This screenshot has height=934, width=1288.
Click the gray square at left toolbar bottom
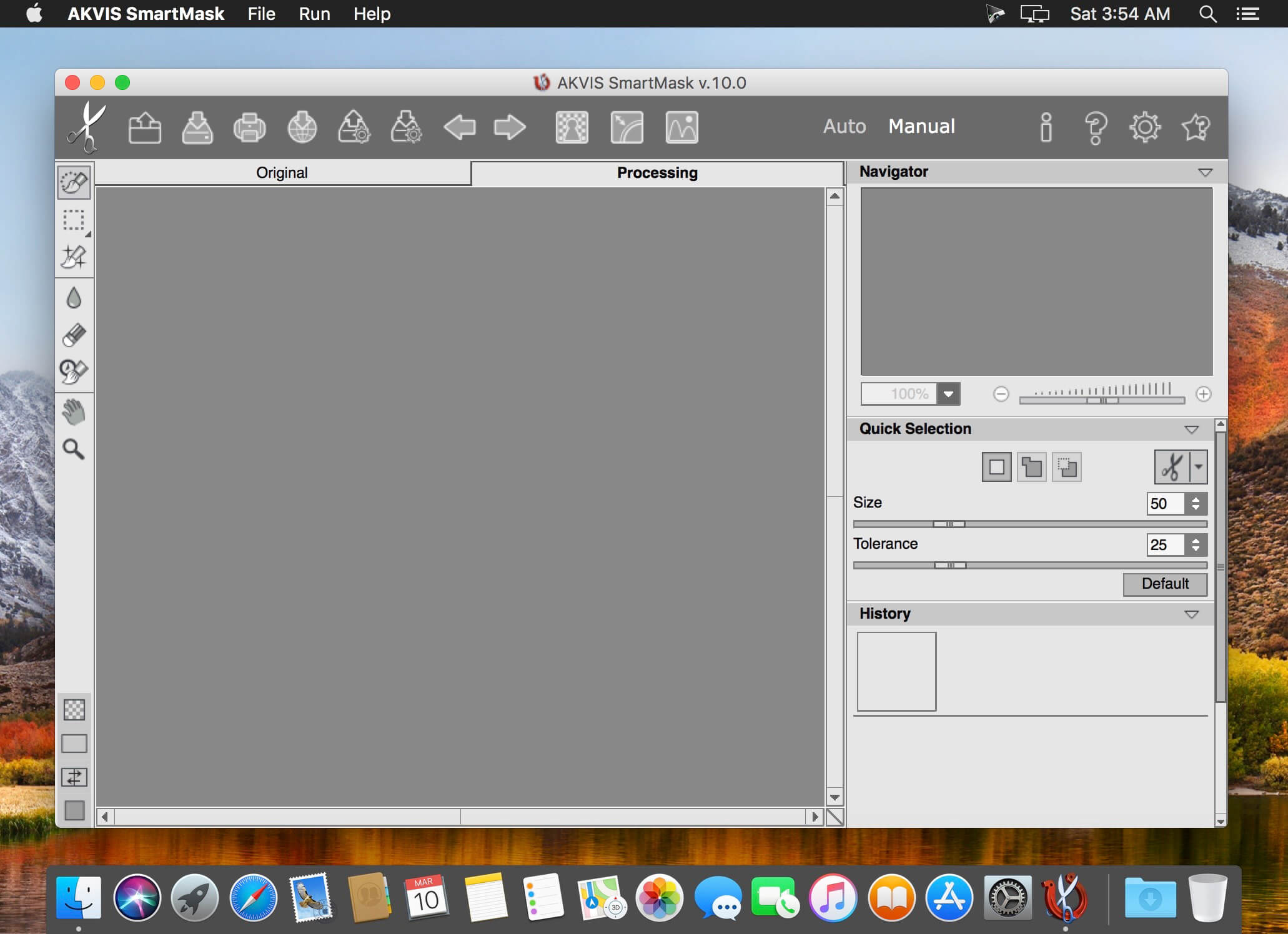74,810
